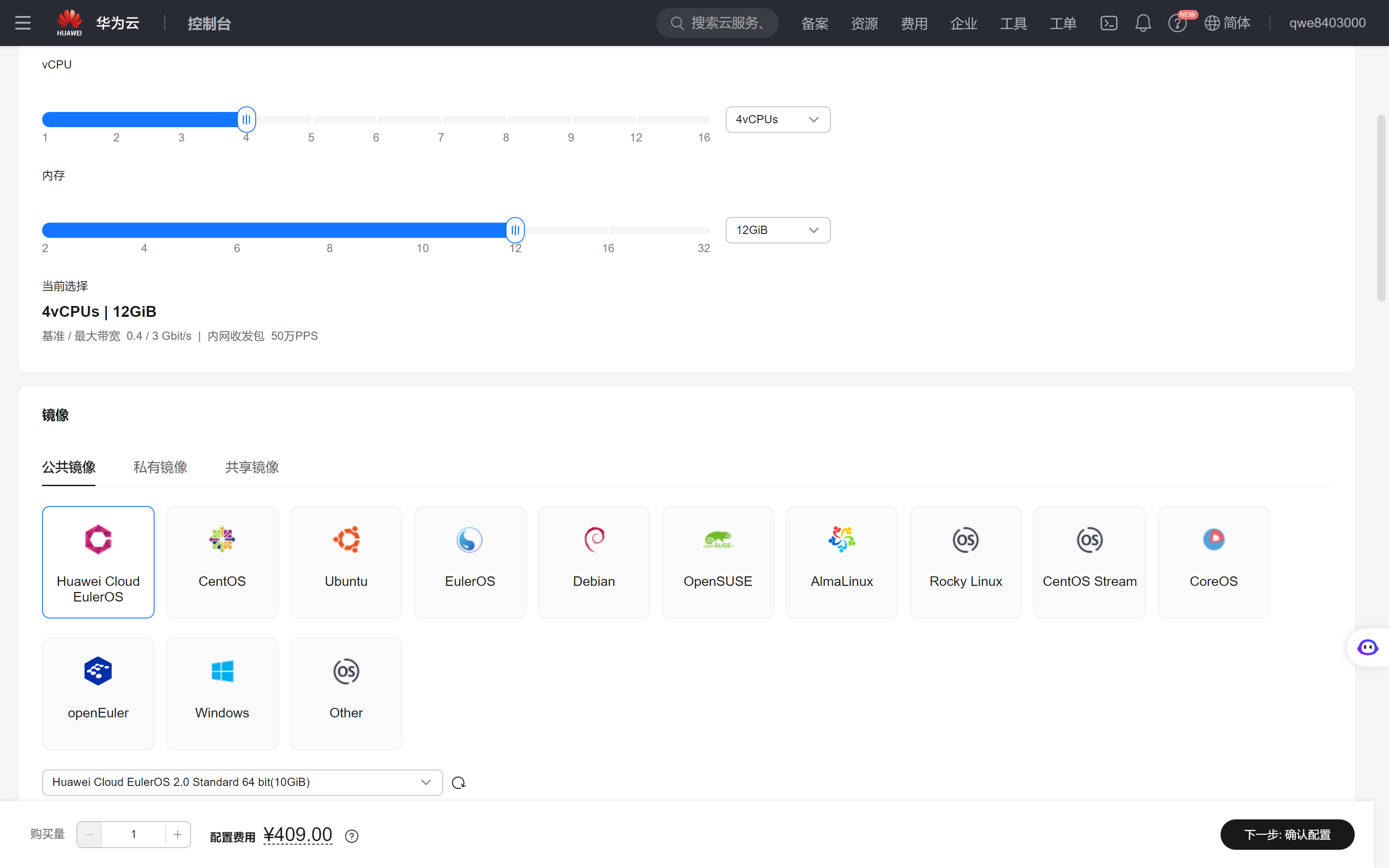The image size is (1389, 868).
Task: Click the memory slider handle at 12
Action: tap(515, 230)
